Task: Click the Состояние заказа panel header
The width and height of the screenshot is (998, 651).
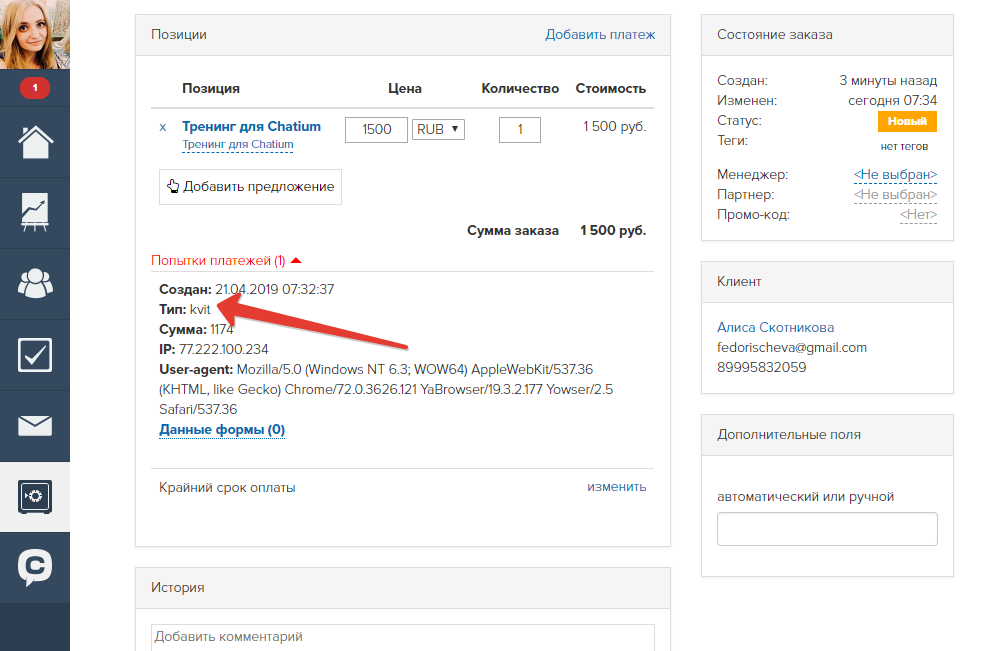Action: point(827,34)
